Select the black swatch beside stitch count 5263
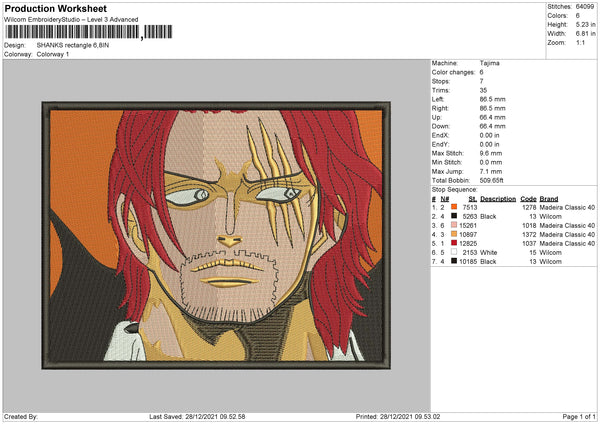The image size is (600, 424). [x=454, y=216]
